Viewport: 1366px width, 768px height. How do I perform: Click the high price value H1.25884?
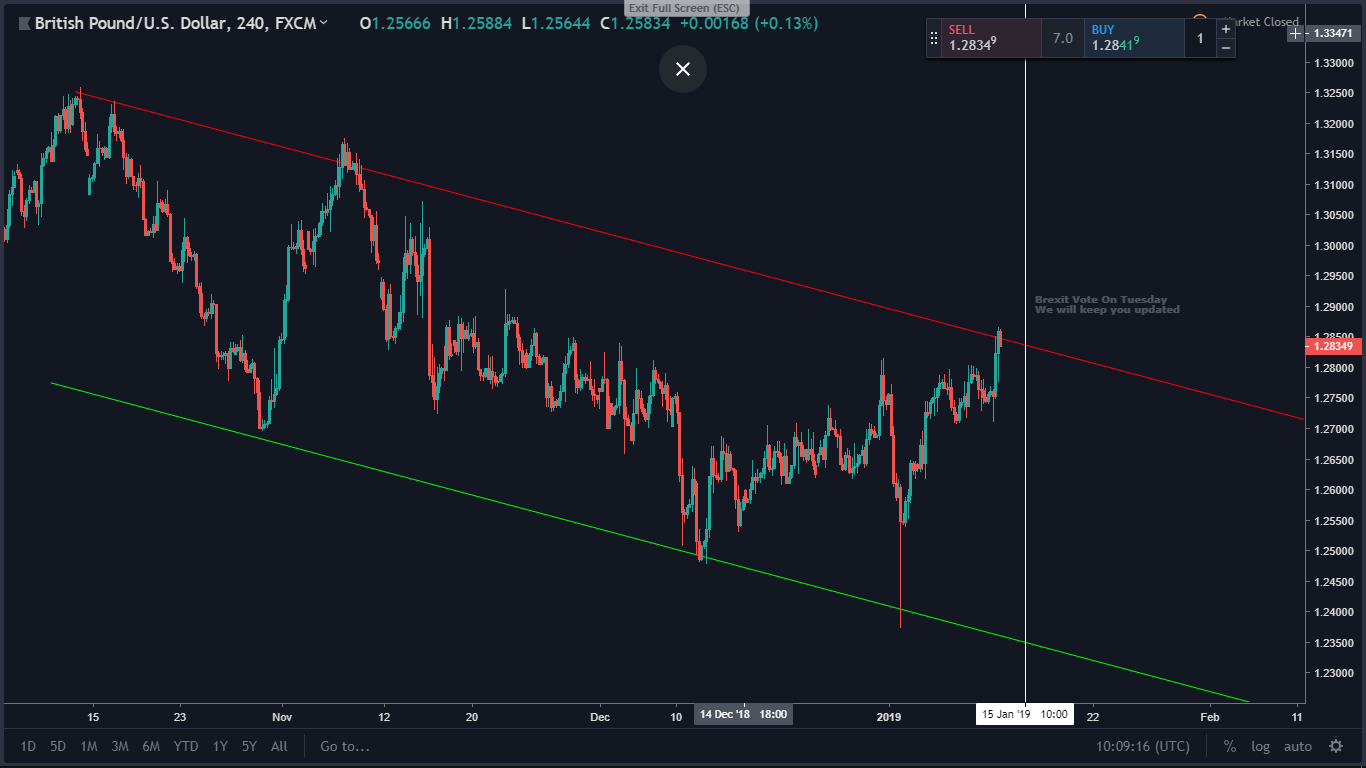point(476,22)
